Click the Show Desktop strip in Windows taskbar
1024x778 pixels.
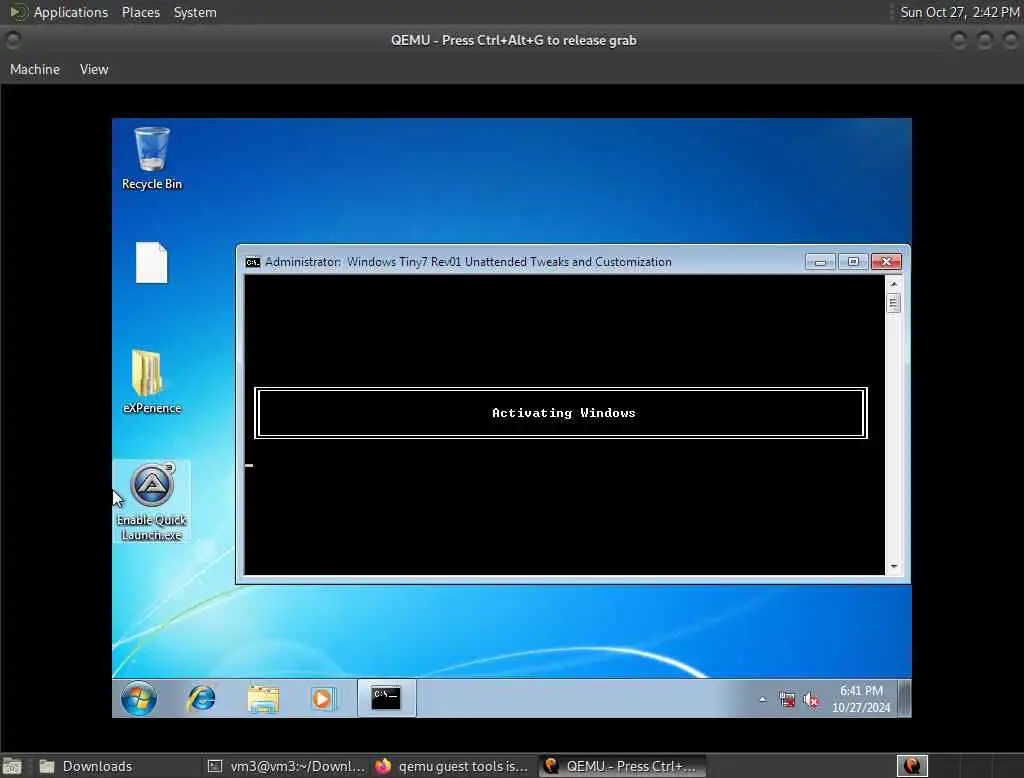point(904,698)
